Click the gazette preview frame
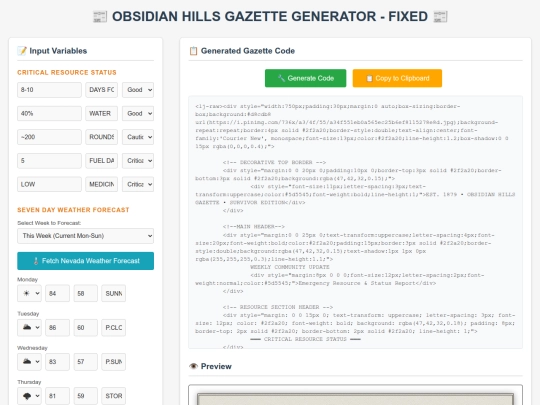The width and height of the screenshot is (540, 405). pyautogui.click(x=355, y=395)
